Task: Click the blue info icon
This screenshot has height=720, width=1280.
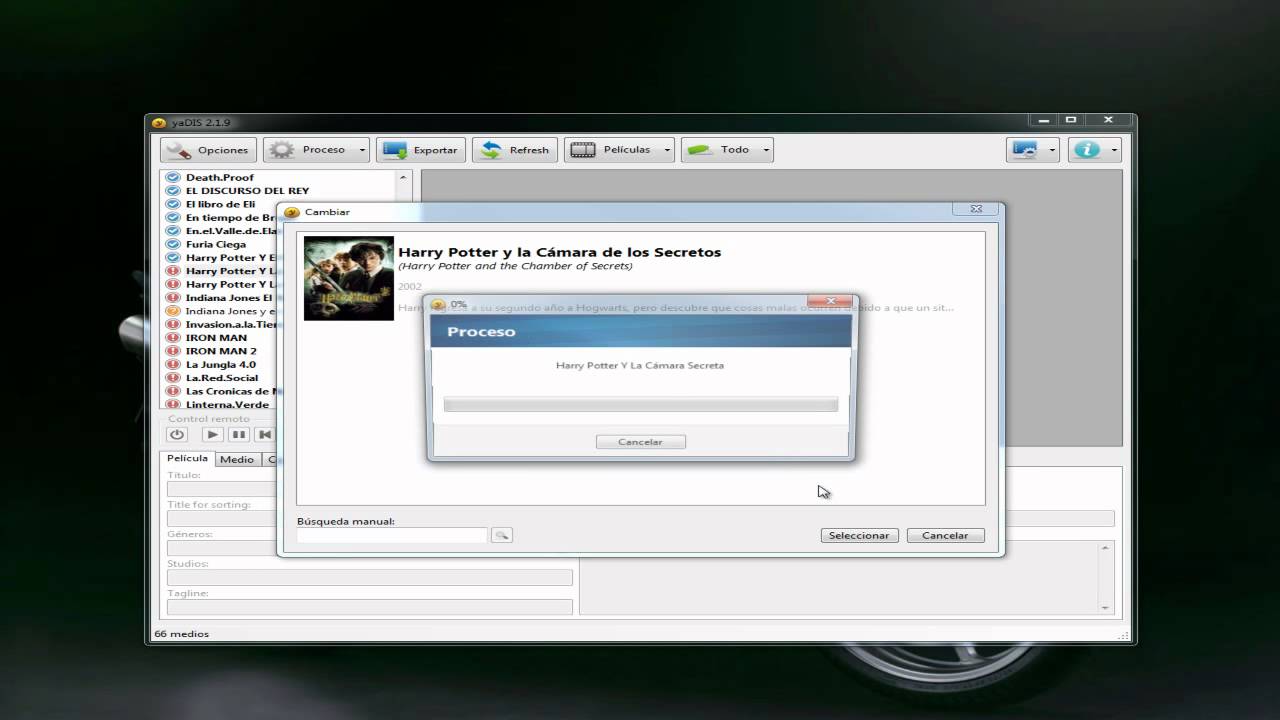Action: pyautogui.click(x=1087, y=150)
